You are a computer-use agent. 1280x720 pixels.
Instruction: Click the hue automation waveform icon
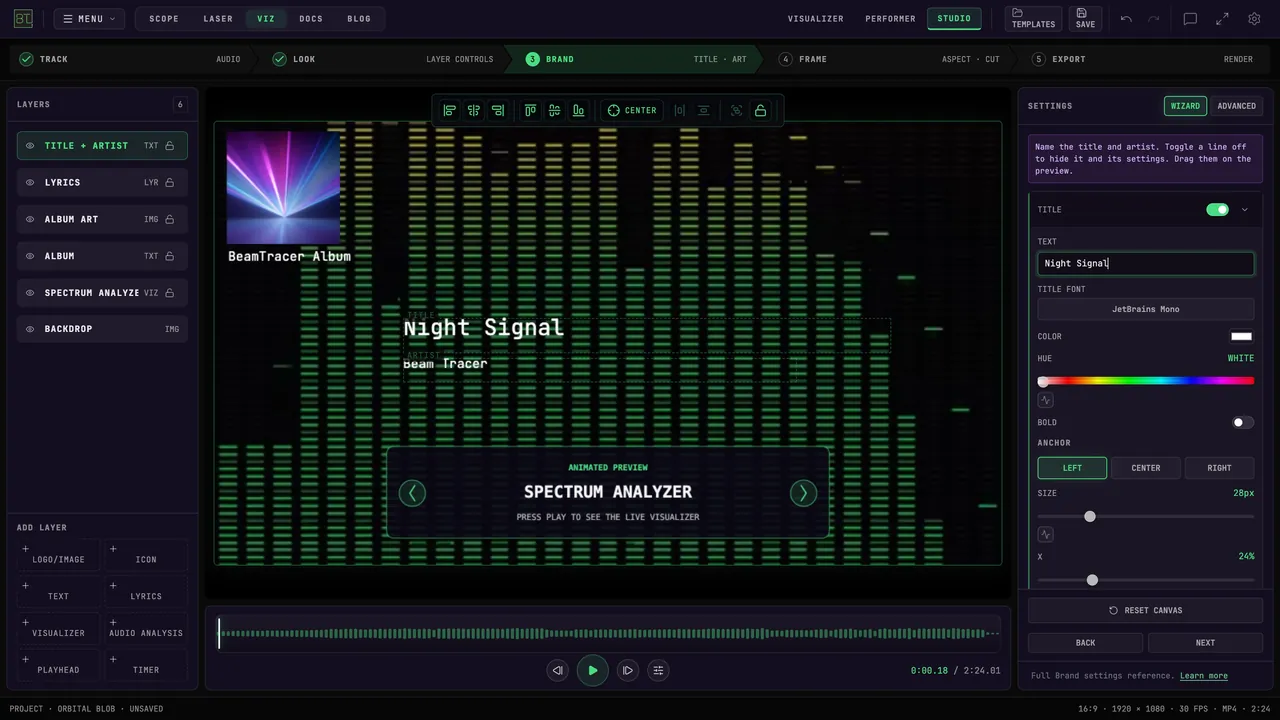[1046, 400]
